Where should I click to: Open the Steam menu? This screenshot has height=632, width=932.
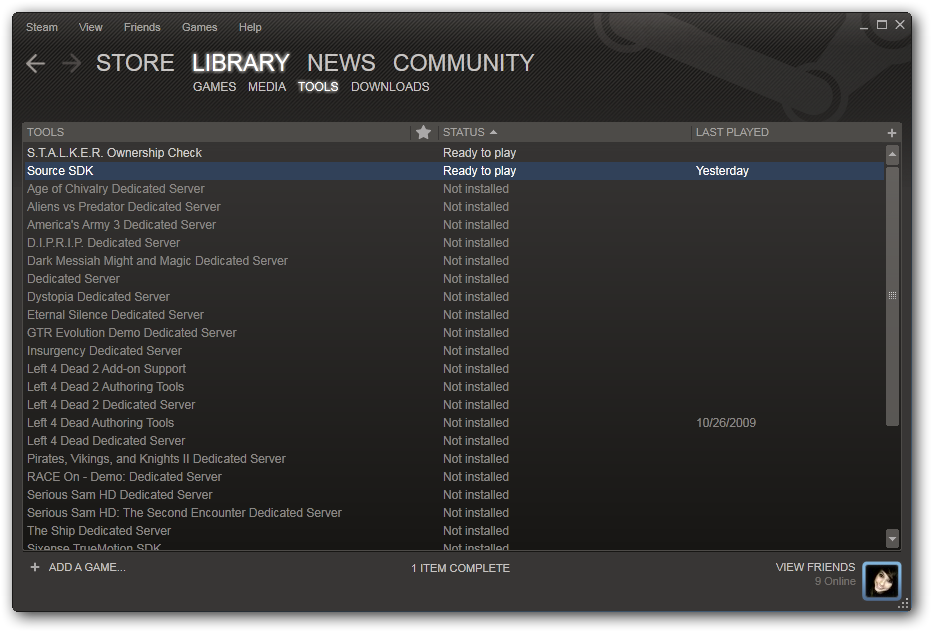point(42,27)
